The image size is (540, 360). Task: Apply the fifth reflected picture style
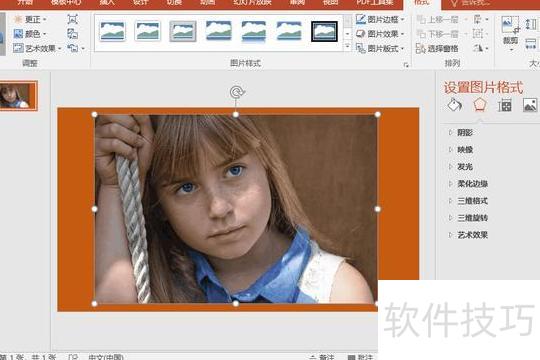coord(254,31)
